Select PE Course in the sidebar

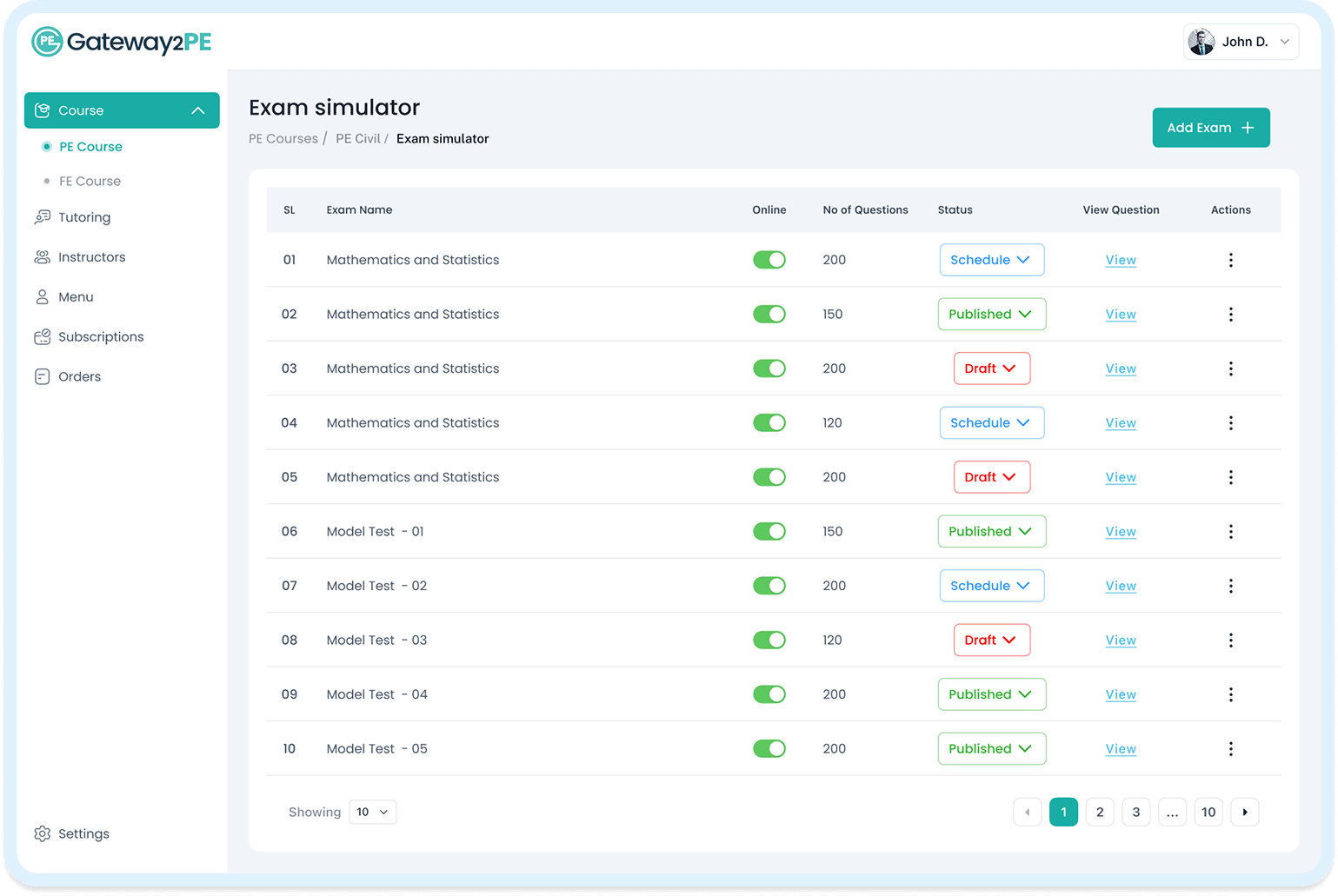pyautogui.click(x=90, y=146)
